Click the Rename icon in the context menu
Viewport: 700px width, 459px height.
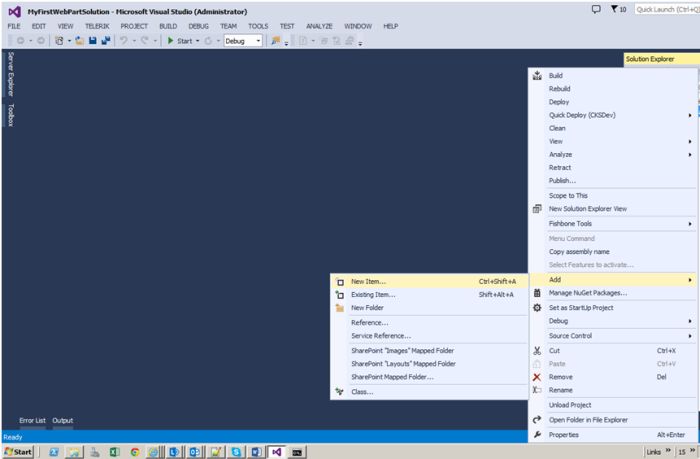(x=537, y=390)
